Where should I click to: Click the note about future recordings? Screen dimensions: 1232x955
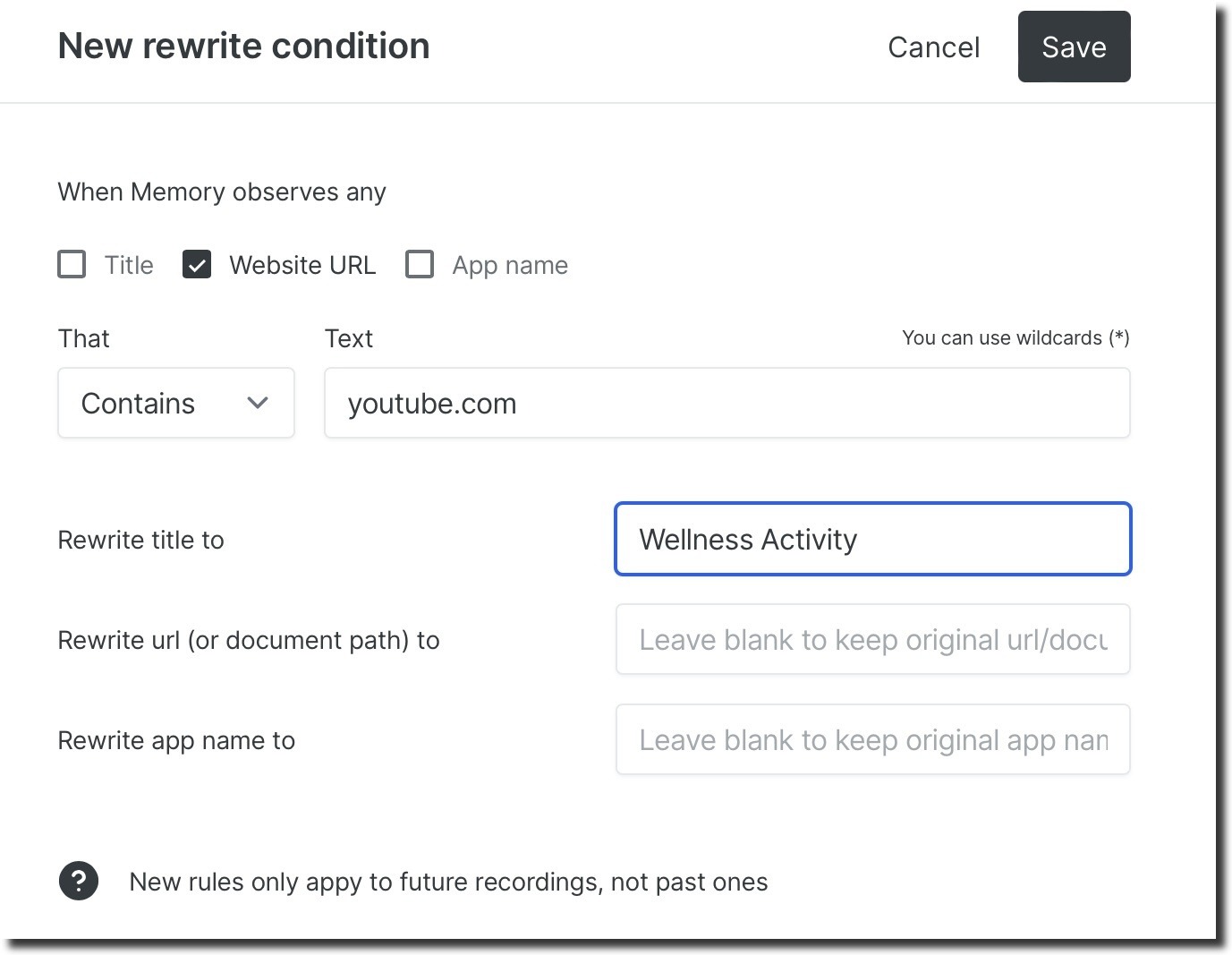pos(448,881)
